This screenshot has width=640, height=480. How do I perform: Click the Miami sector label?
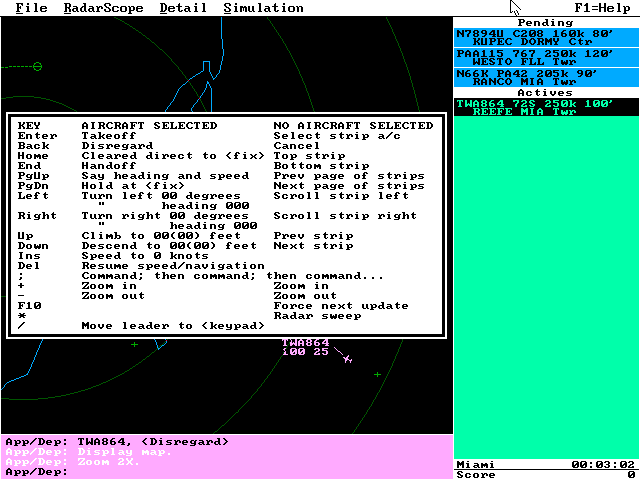(476, 464)
